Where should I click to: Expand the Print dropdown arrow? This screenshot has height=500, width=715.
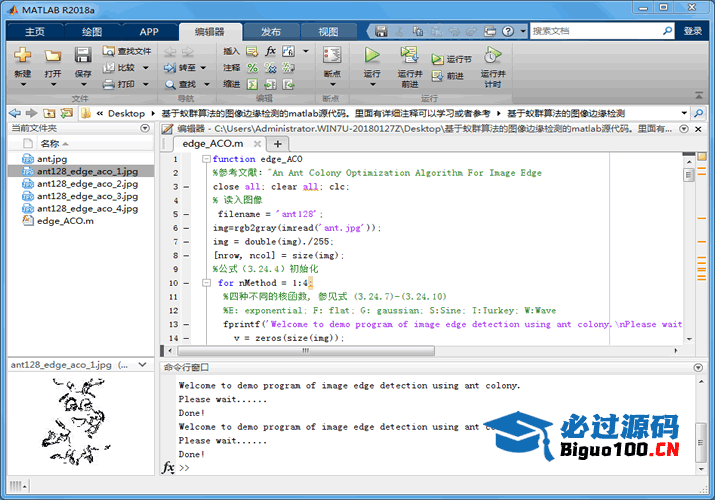[145, 84]
